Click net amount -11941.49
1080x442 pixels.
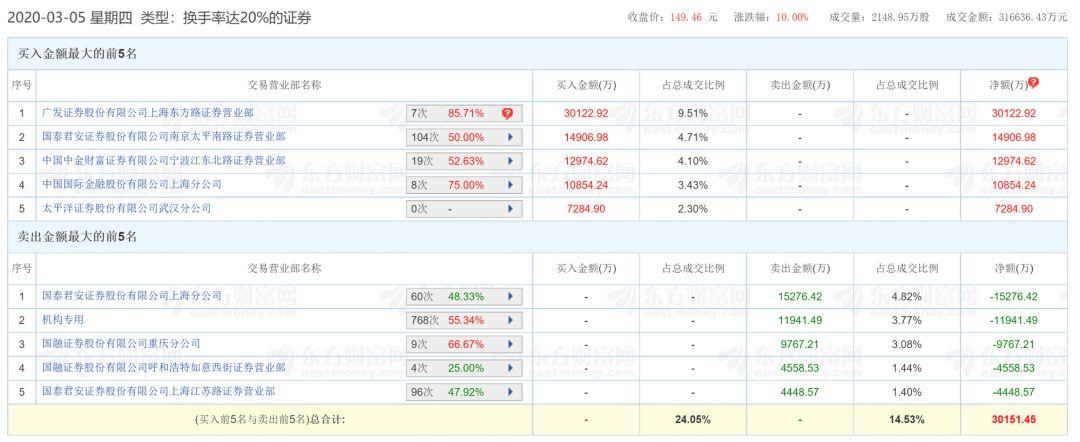pos(1013,321)
